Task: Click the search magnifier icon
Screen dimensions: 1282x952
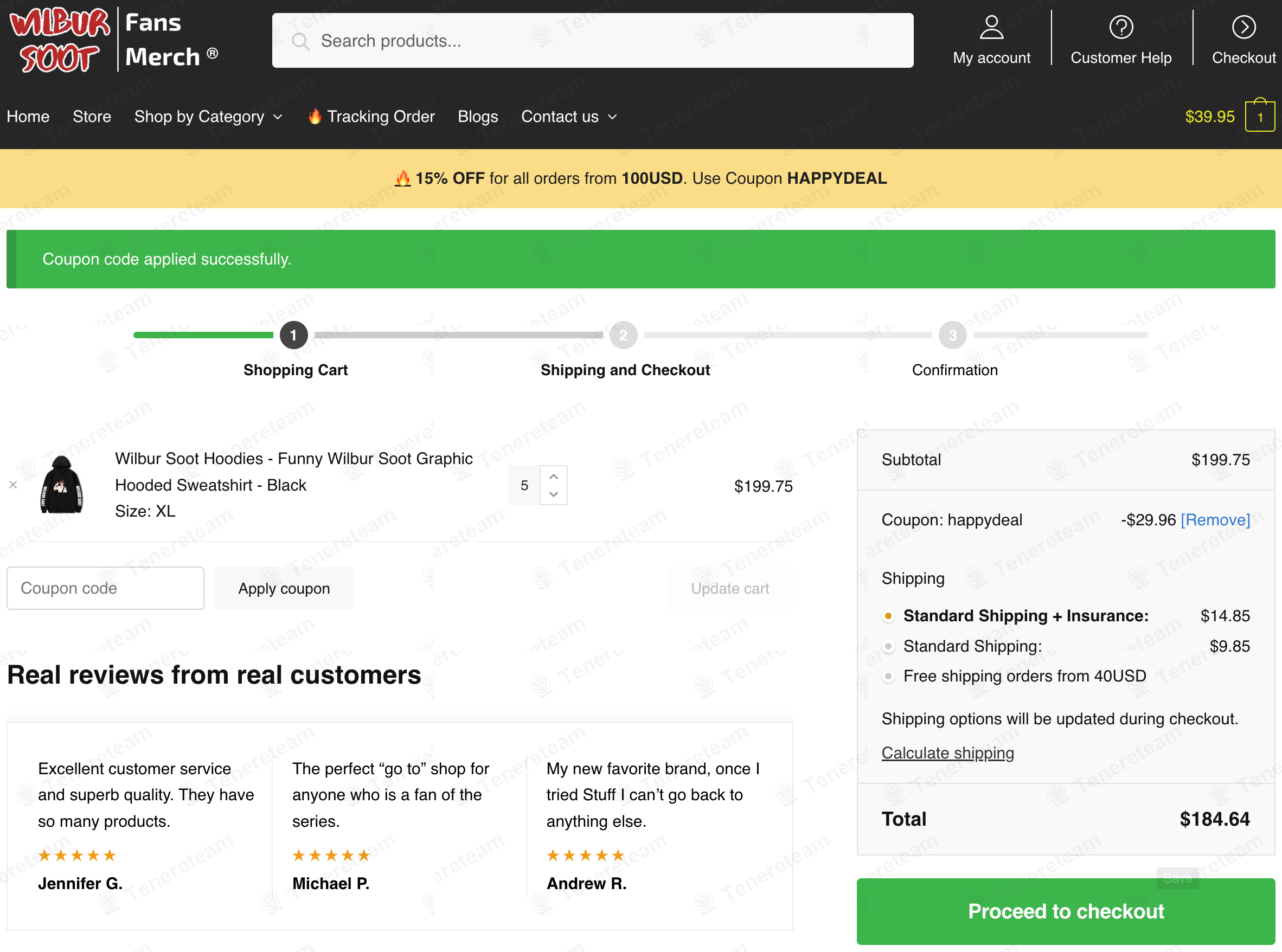Action: coord(300,41)
